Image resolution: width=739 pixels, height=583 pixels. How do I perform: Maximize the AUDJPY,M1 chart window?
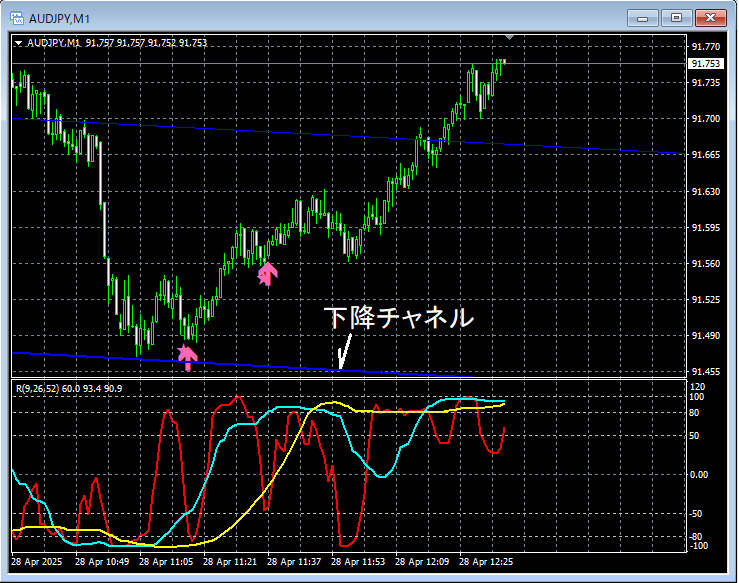tap(676, 18)
